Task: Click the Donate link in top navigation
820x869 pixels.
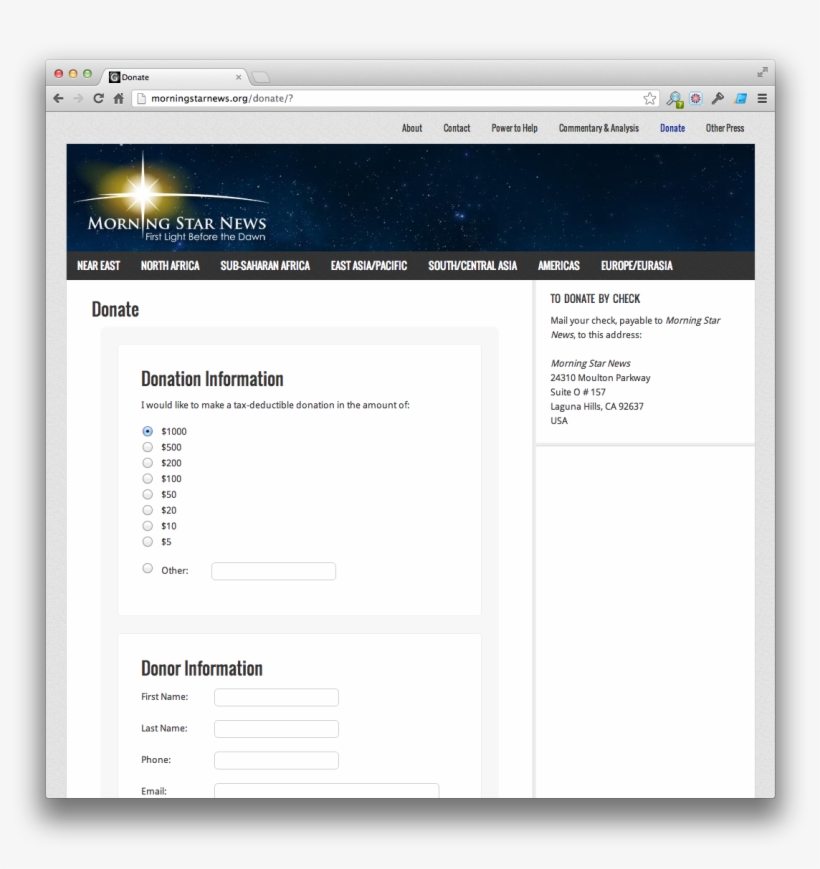Action: (672, 128)
